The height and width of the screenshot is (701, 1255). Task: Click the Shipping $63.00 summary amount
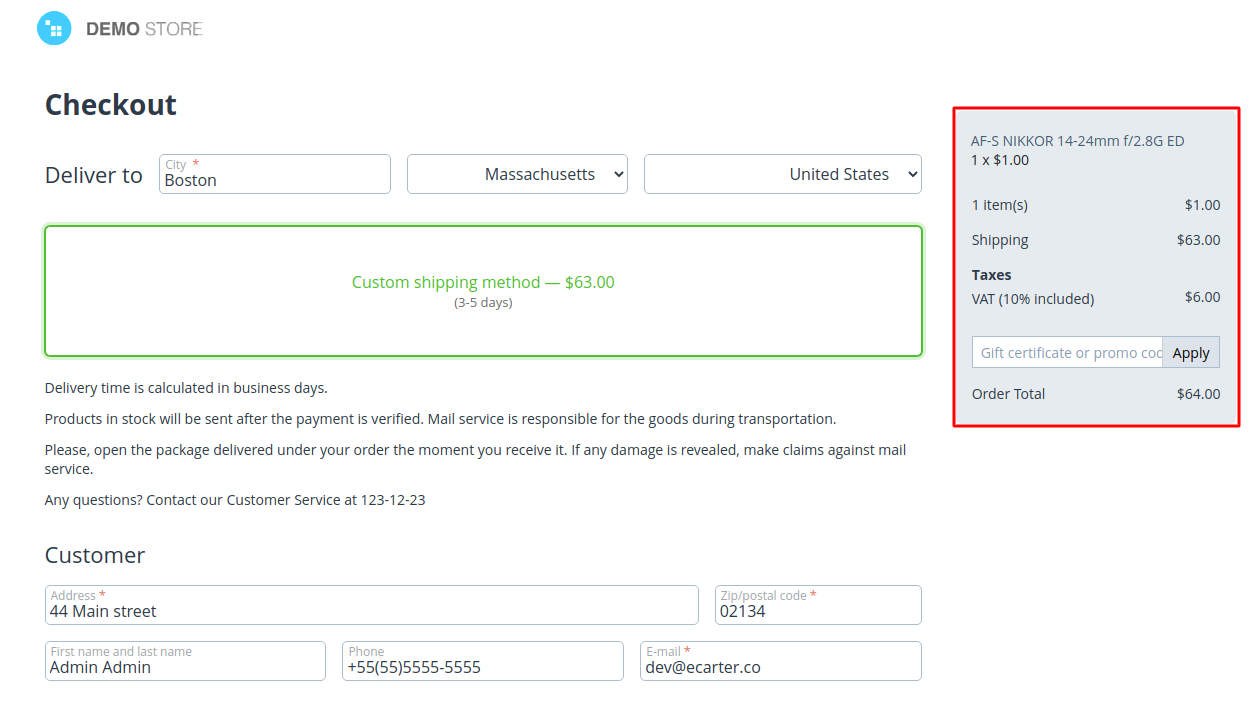click(1198, 240)
